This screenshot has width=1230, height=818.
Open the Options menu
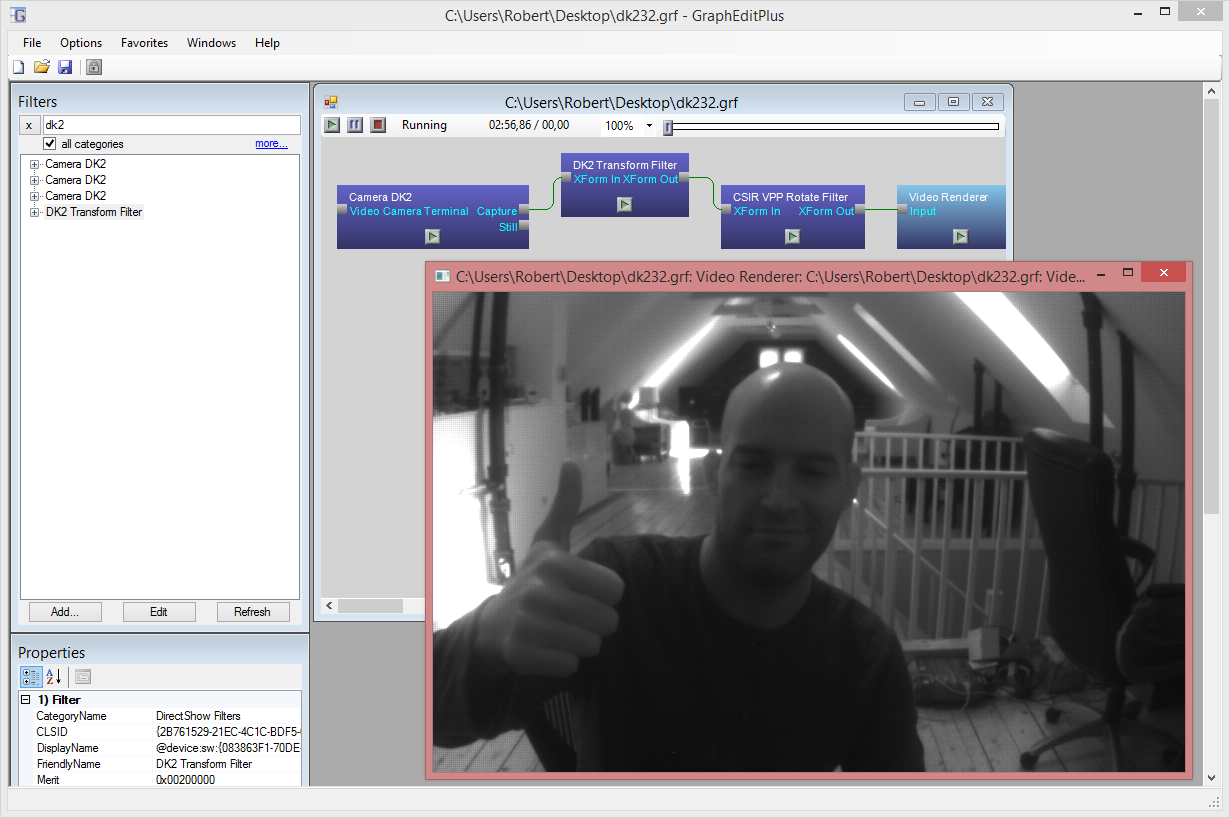tap(81, 43)
